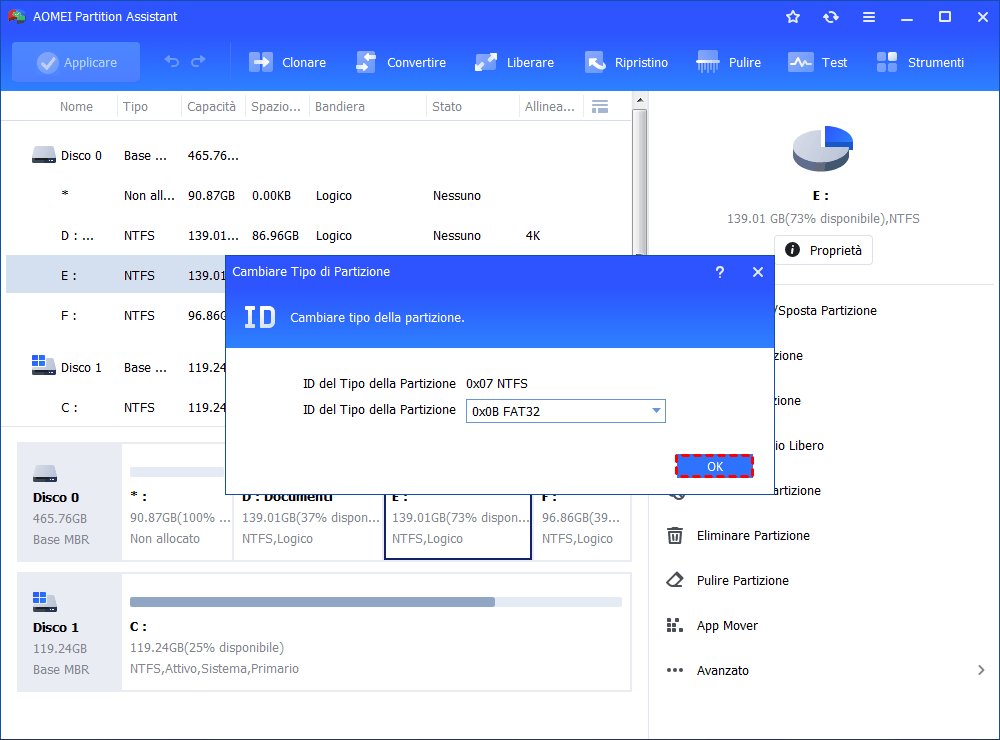This screenshot has width=1000, height=740.
Task: Select the unallocated 90.87GB row
Action: pyautogui.click(x=319, y=196)
